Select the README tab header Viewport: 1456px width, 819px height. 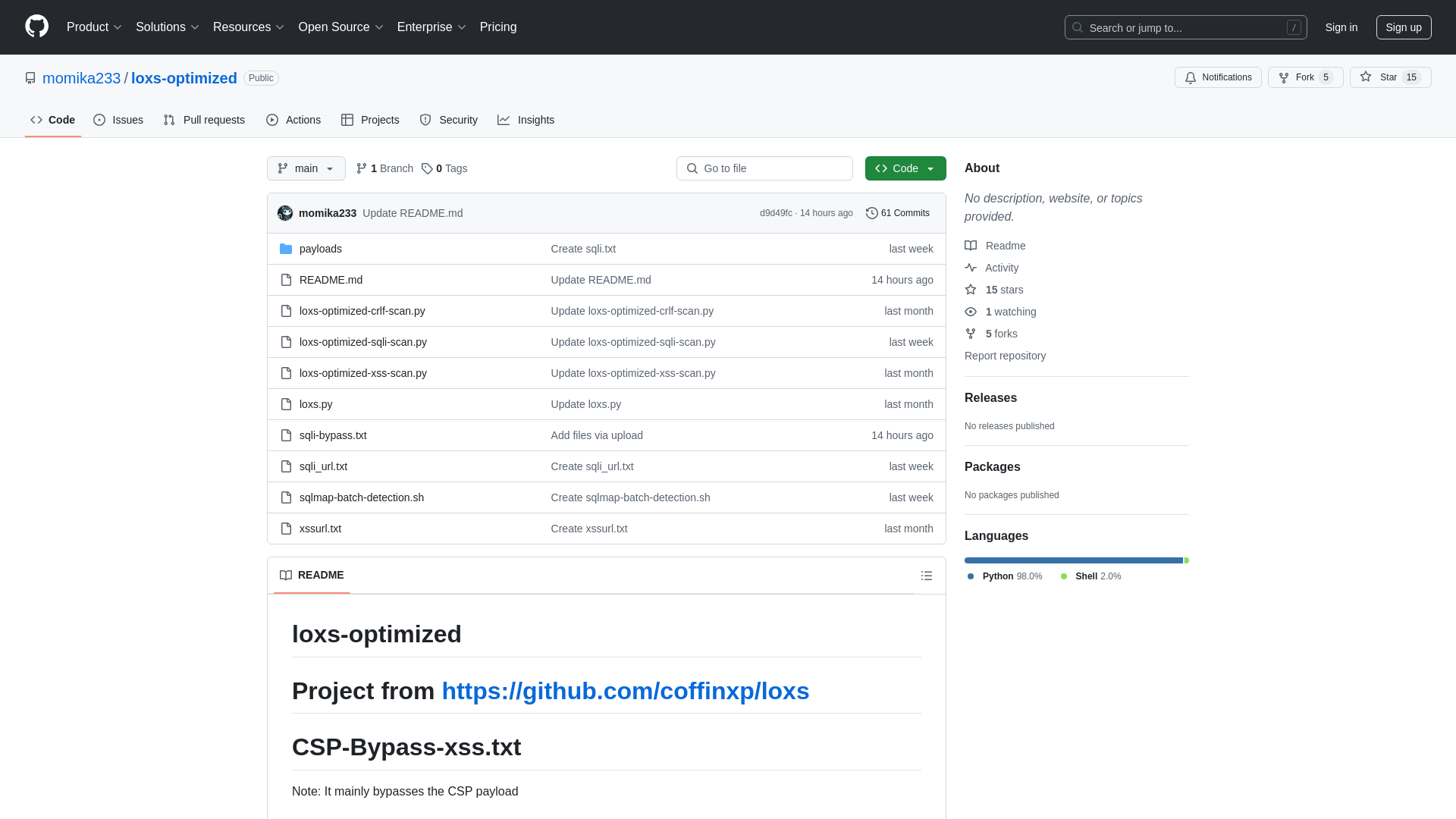[x=312, y=575]
